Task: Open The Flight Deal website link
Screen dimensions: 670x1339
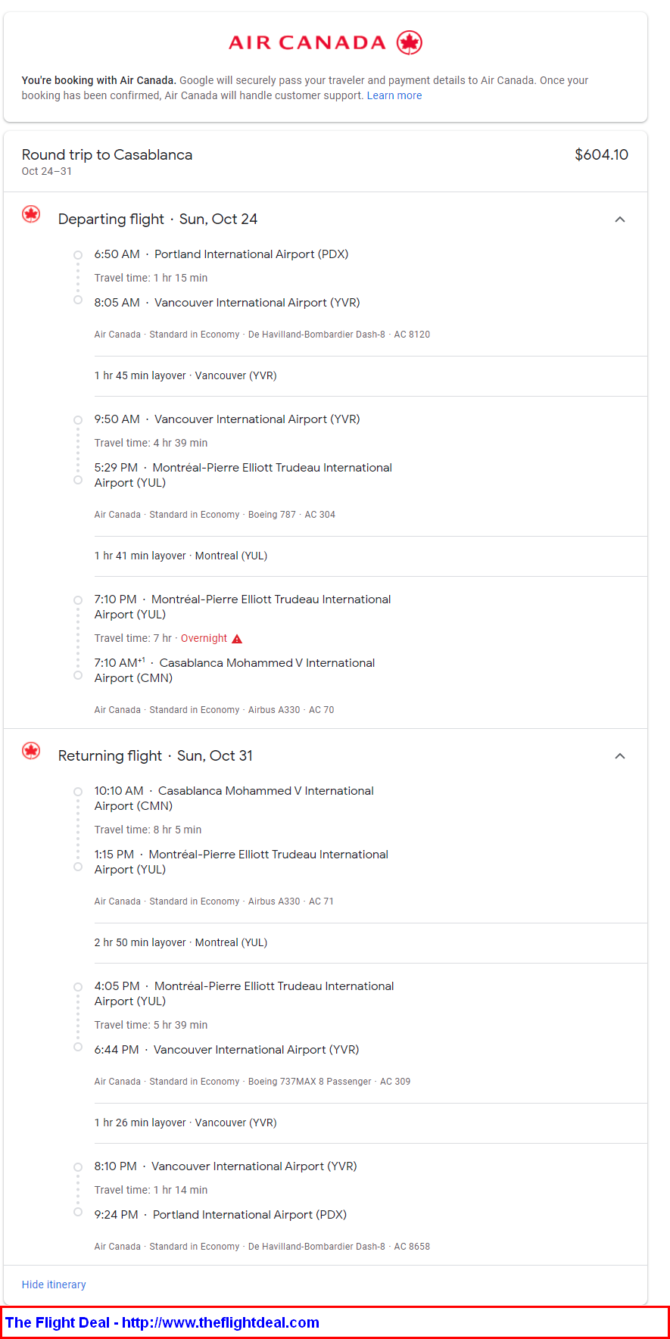Action: [162, 1322]
